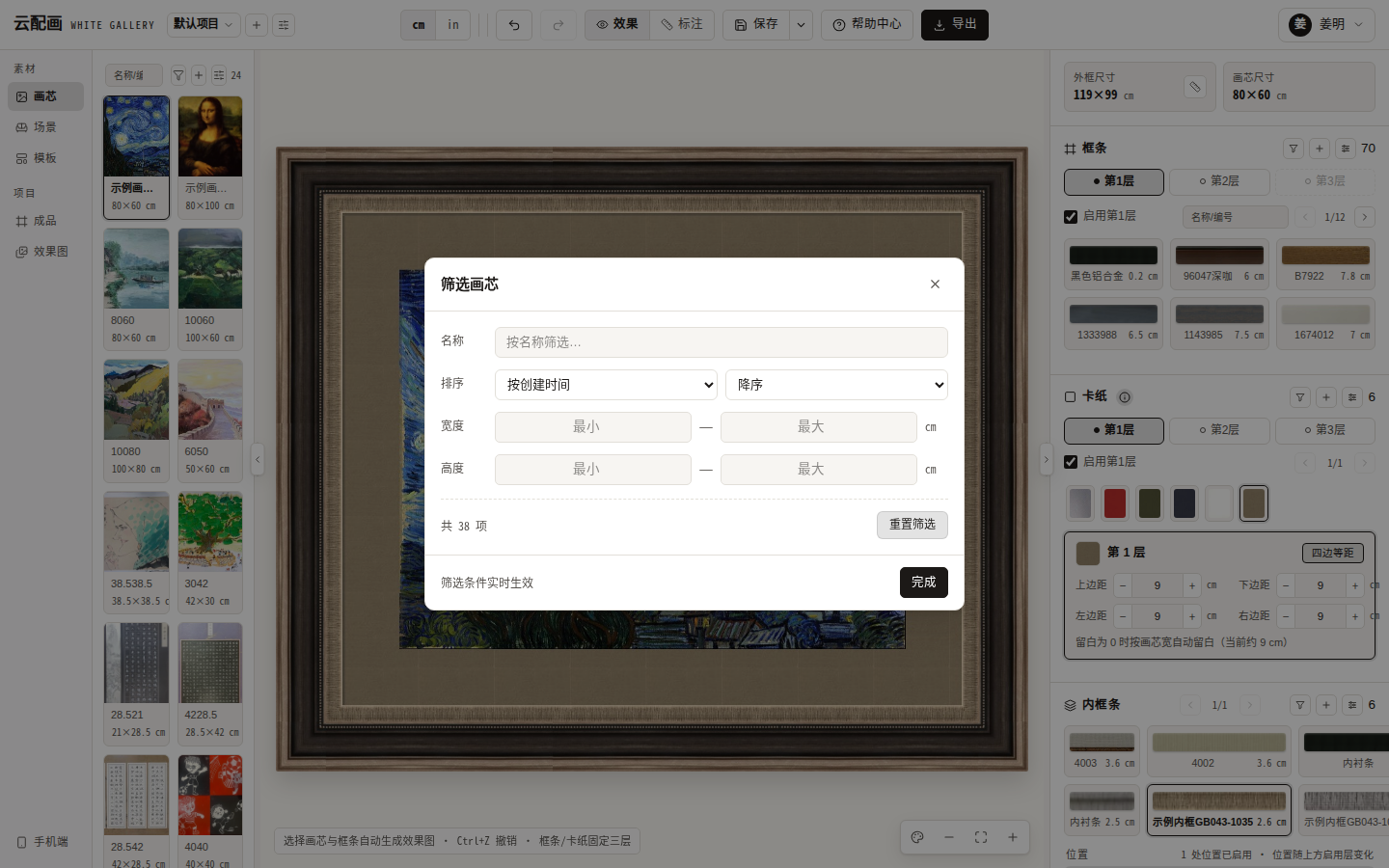
Task: Open 成品 in the sidebar
Action: [45, 221]
